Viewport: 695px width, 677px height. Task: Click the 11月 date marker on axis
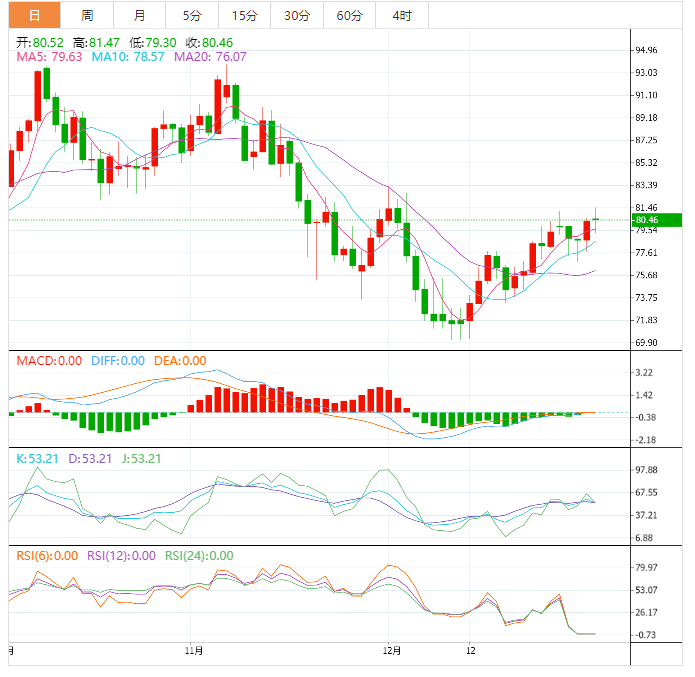click(x=195, y=650)
